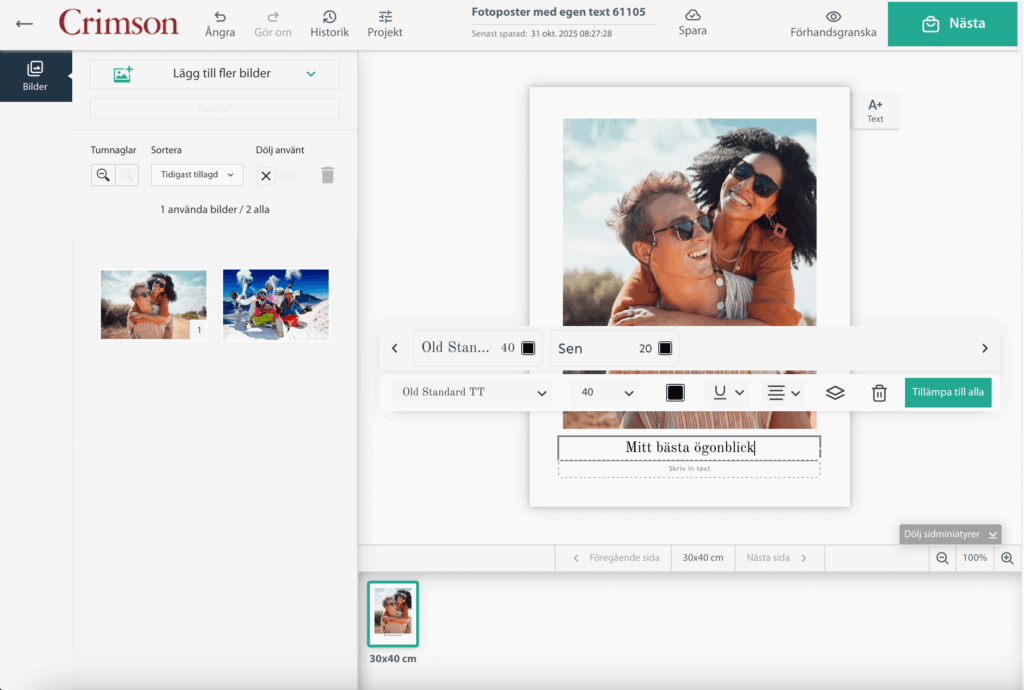Select the Bilder sidebar tab
This screenshot has width=1024, height=690.
tap(35, 76)
